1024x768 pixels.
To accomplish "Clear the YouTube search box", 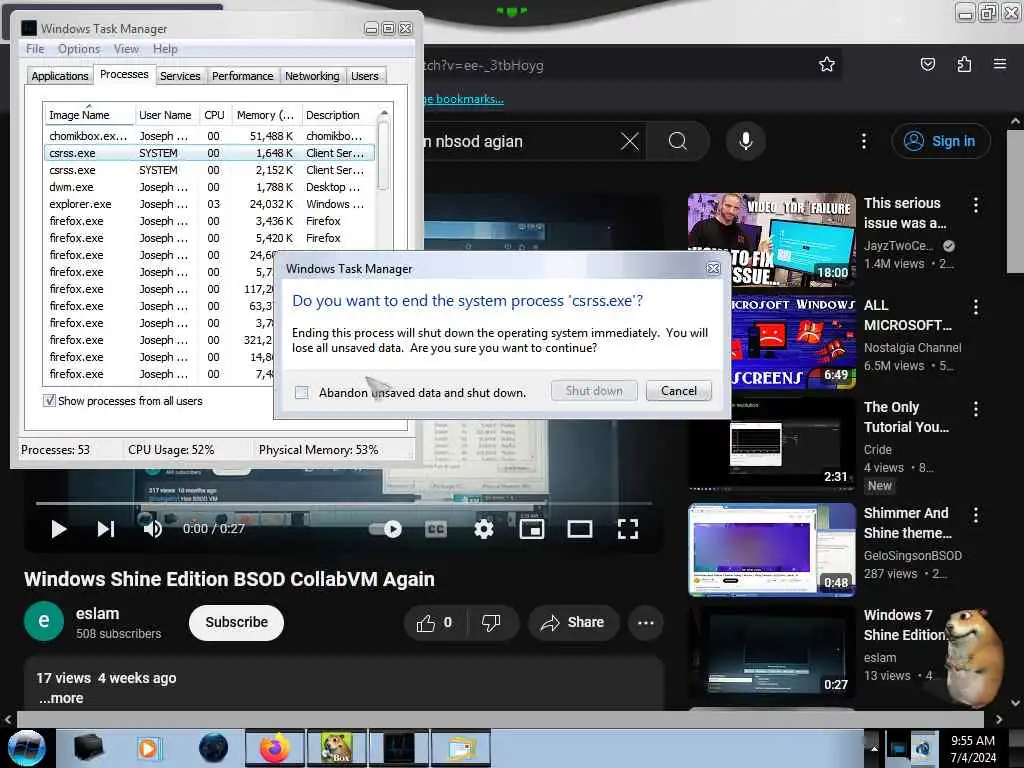I will tap(630, 141).
